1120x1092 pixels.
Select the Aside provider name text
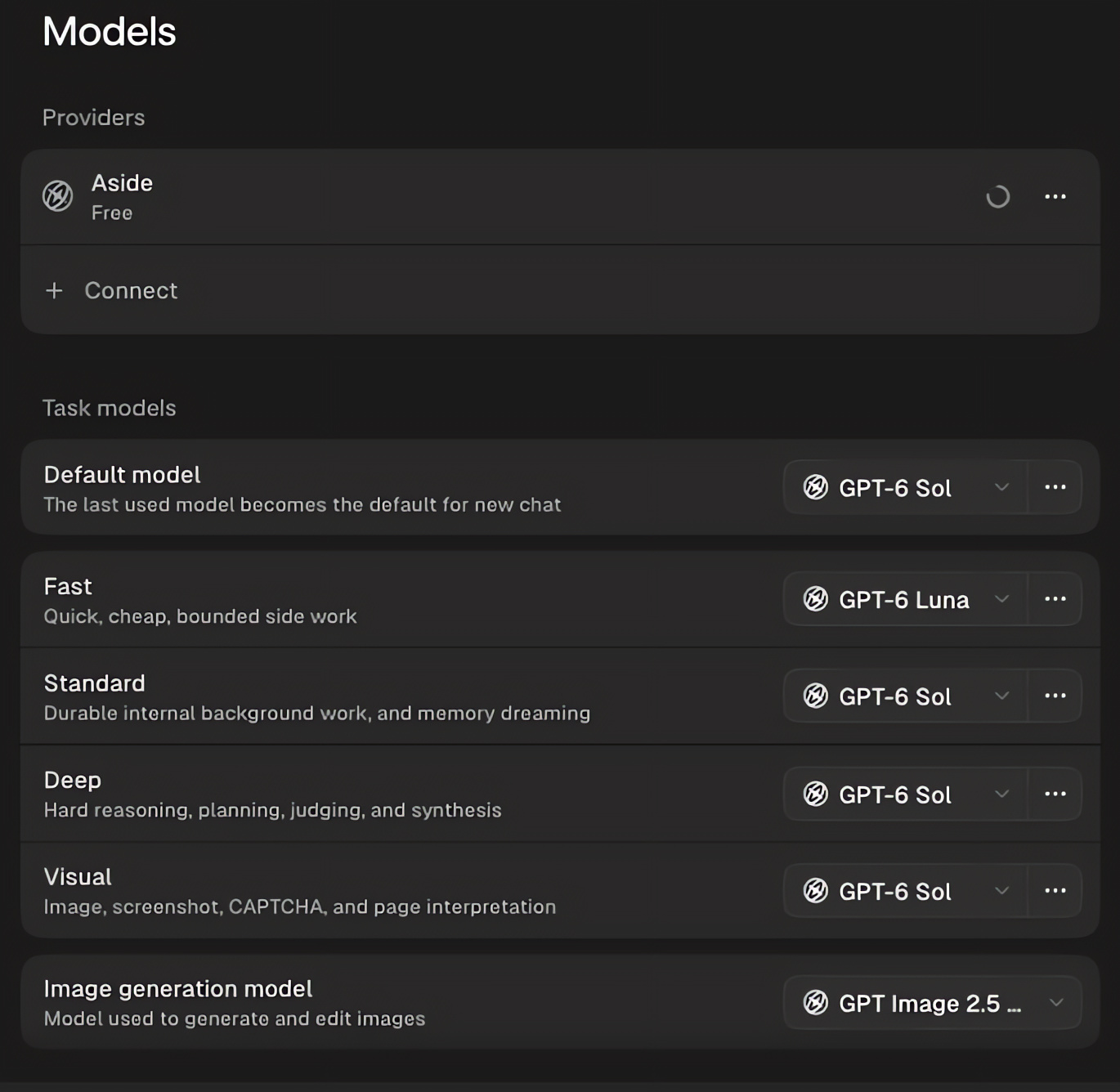122,183
